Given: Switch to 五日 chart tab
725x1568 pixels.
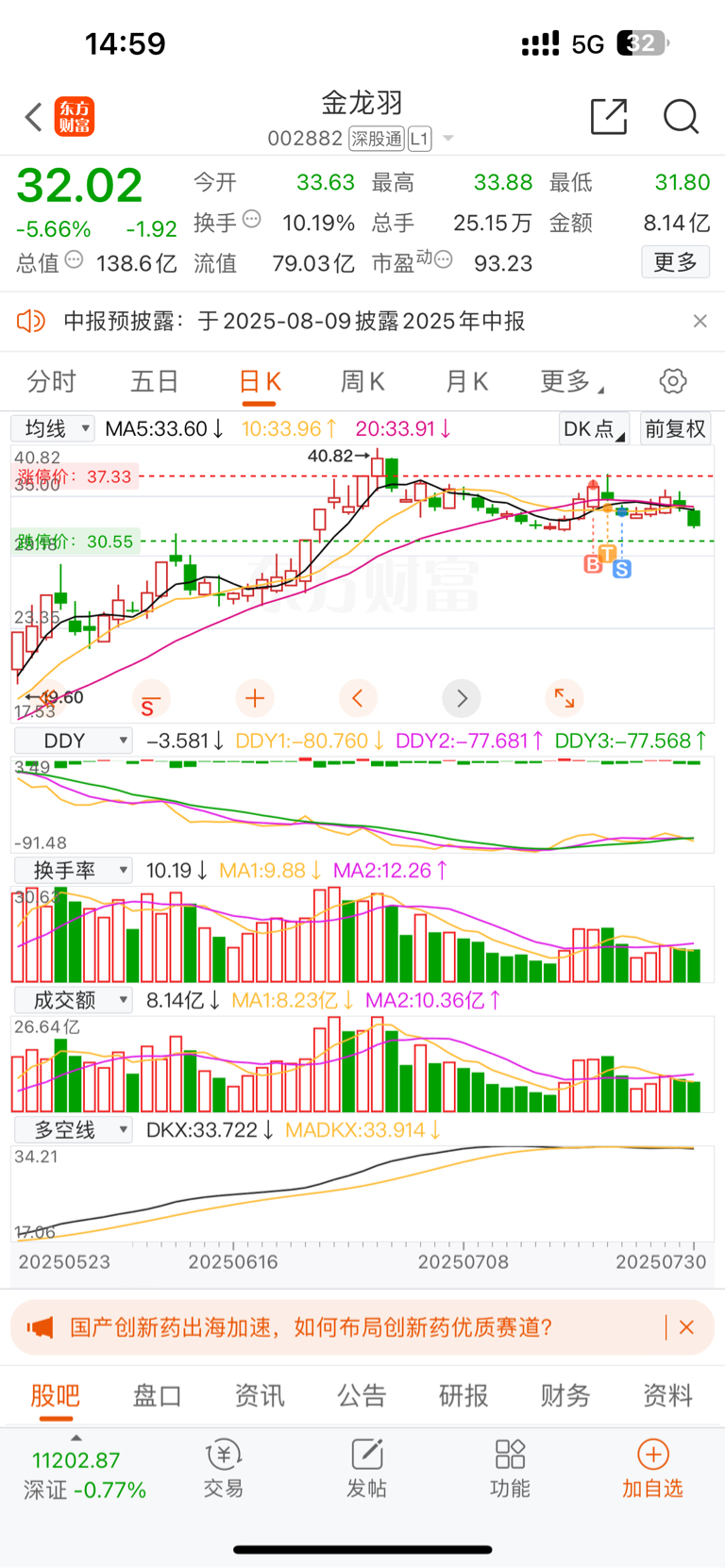Looking at the screenshot, I should [155, 381].
